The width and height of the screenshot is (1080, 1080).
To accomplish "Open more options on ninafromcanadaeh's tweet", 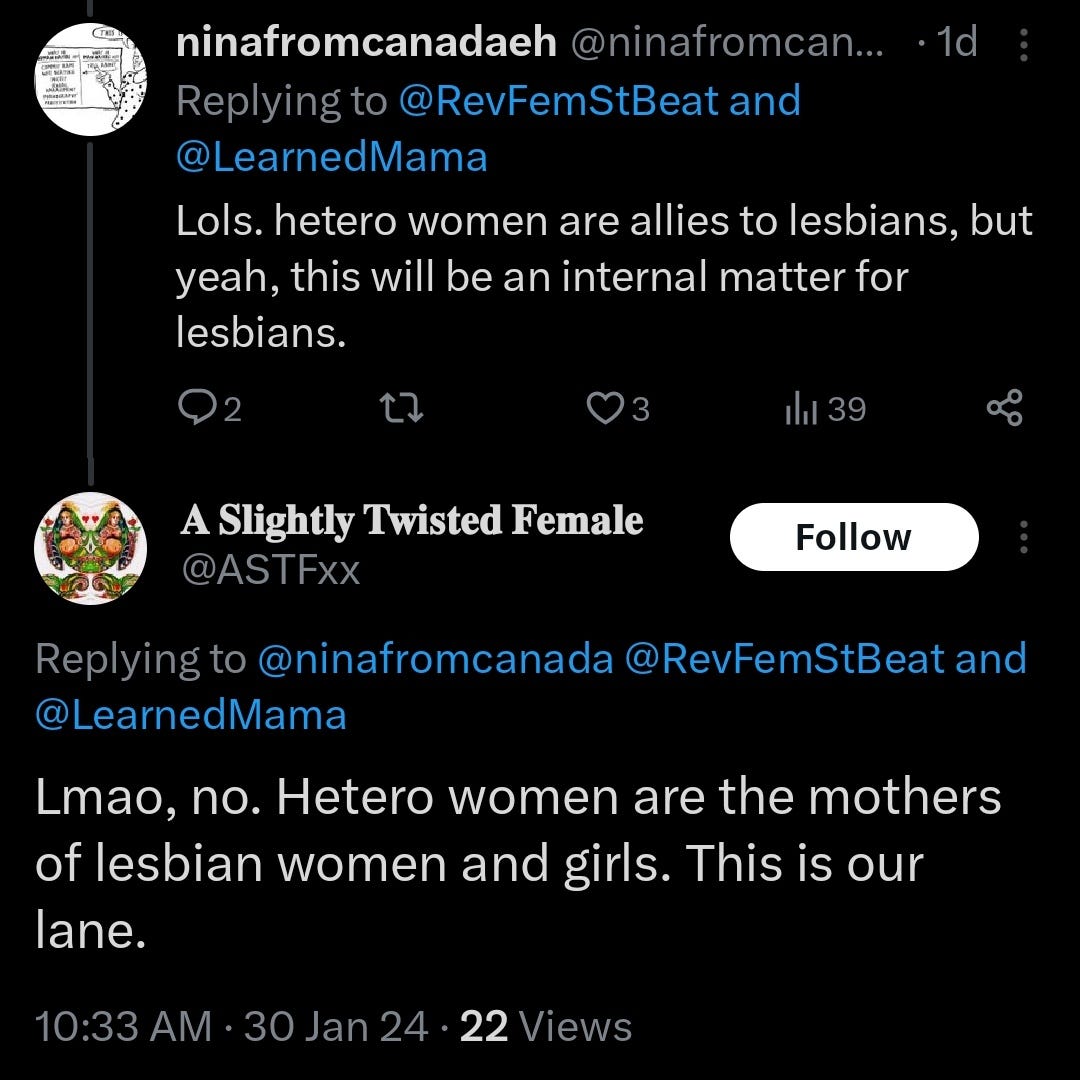I will (1023, 45).
